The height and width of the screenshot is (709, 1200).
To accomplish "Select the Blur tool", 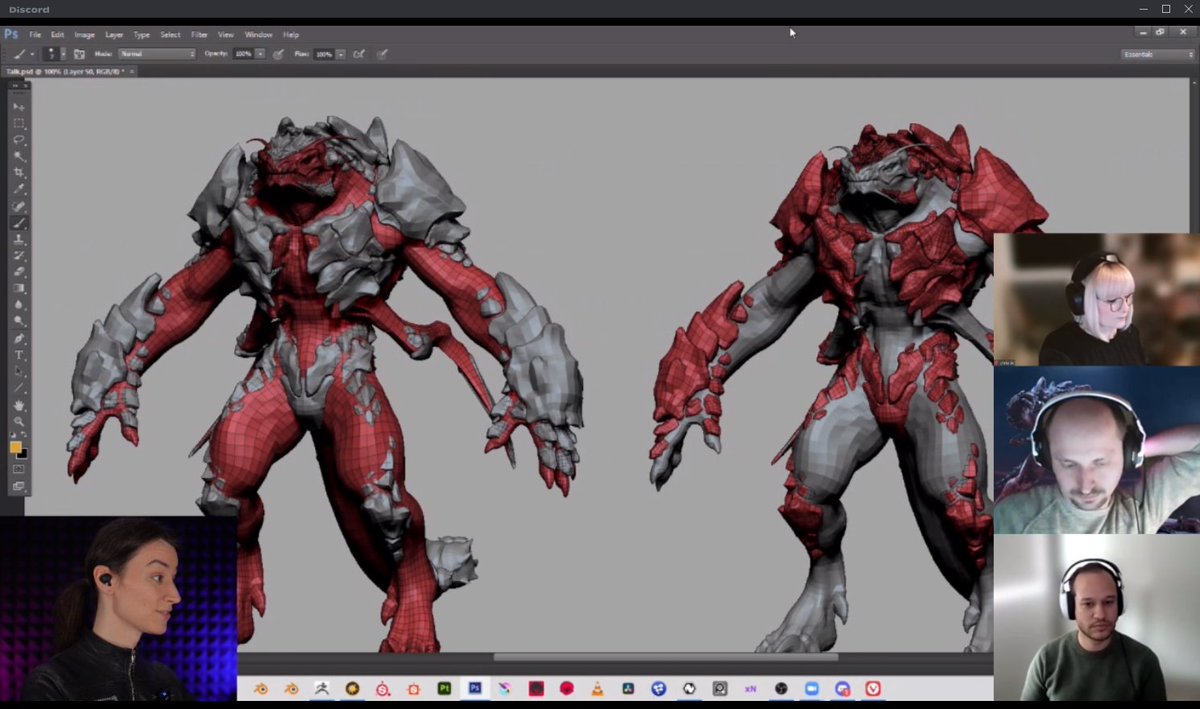I will coord(19,305).
